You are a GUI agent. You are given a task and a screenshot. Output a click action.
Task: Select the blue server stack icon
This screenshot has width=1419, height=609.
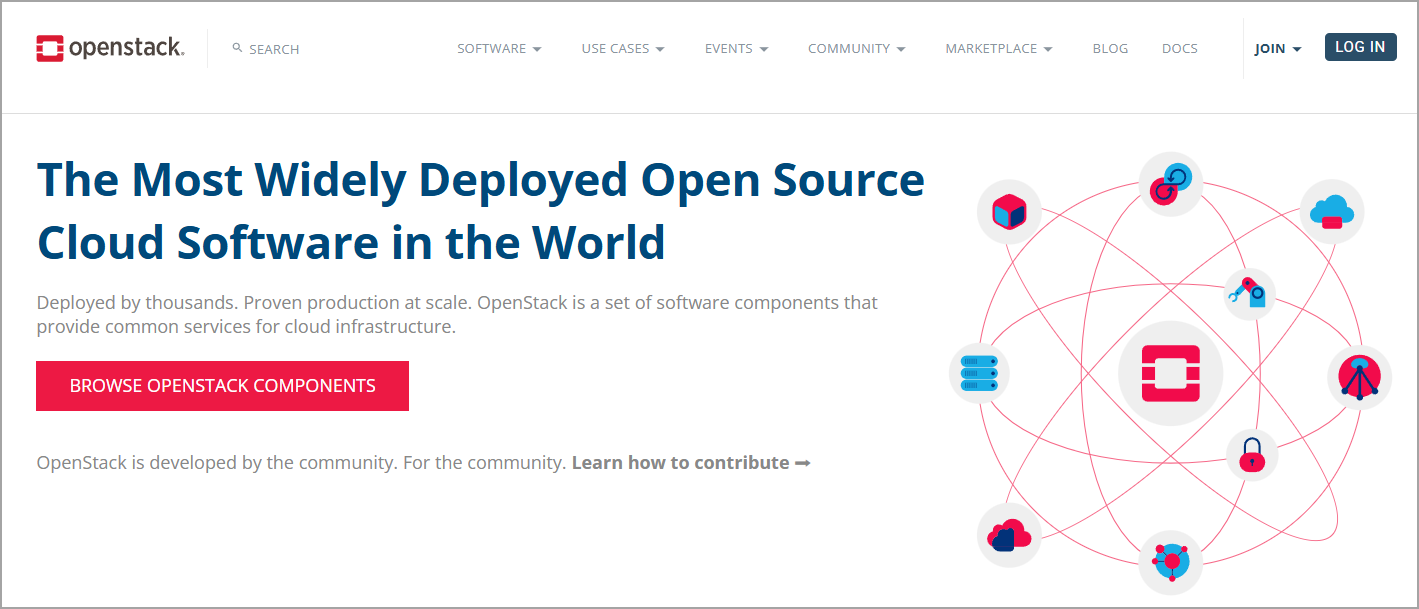(979, 373)
